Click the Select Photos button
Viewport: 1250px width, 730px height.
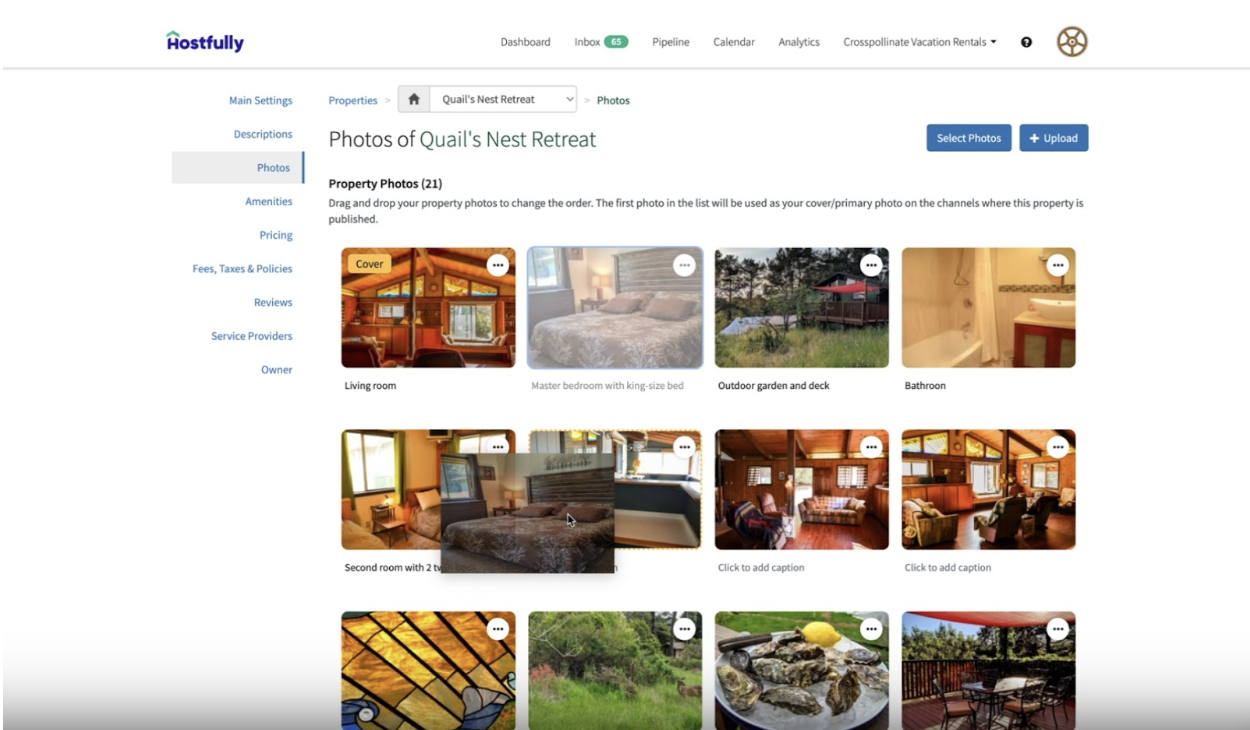(x=969, y=138)
